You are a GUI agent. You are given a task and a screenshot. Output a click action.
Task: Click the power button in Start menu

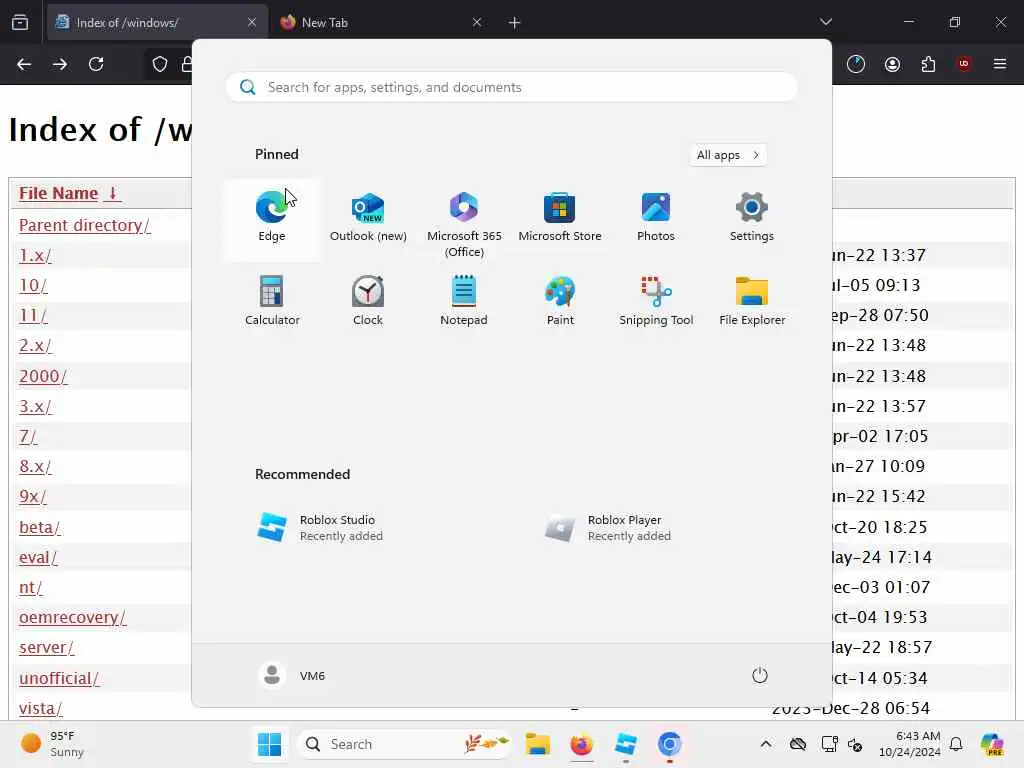(x=760, y=675)
